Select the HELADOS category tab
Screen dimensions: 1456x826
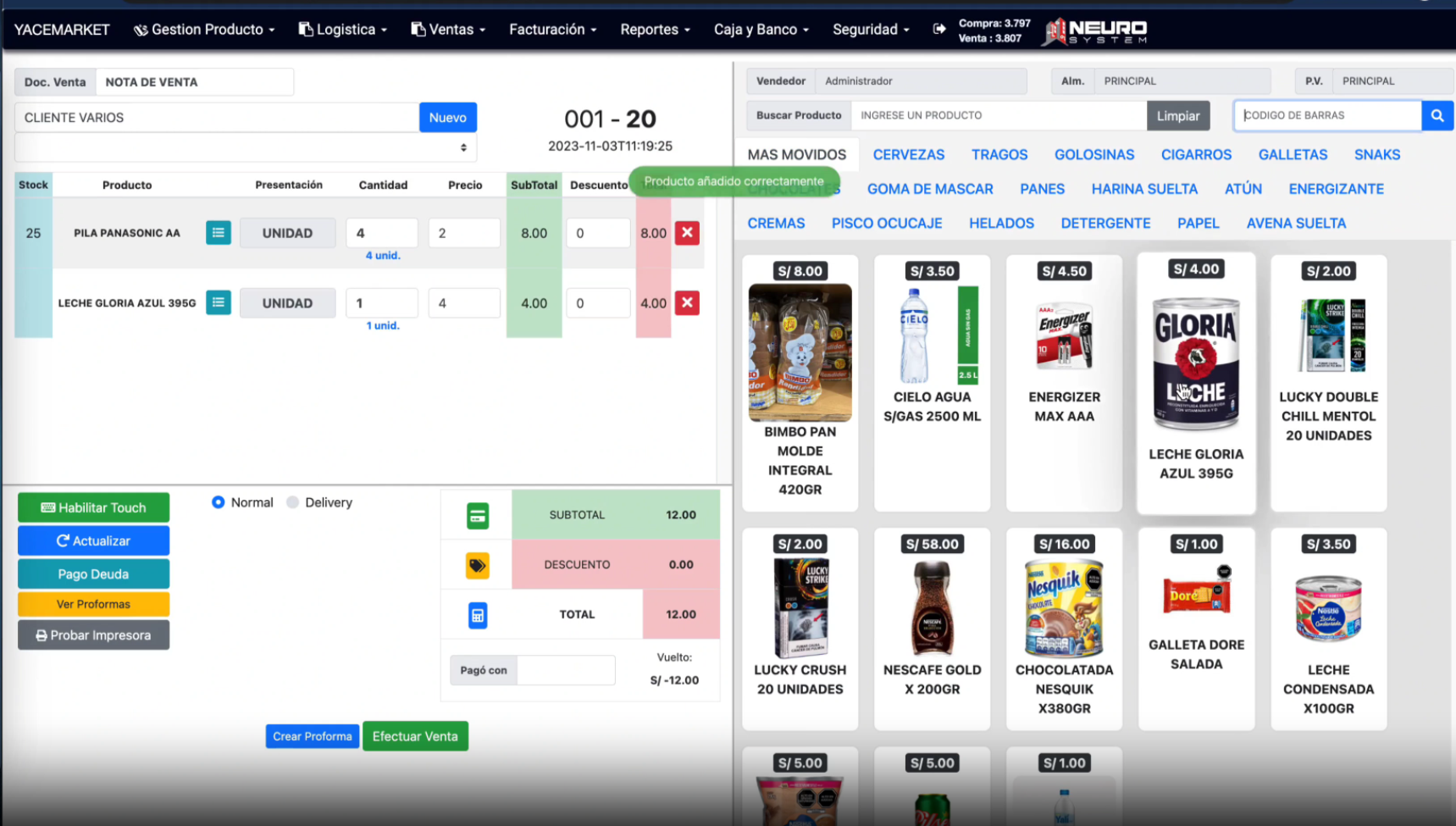click(1001, 223)
